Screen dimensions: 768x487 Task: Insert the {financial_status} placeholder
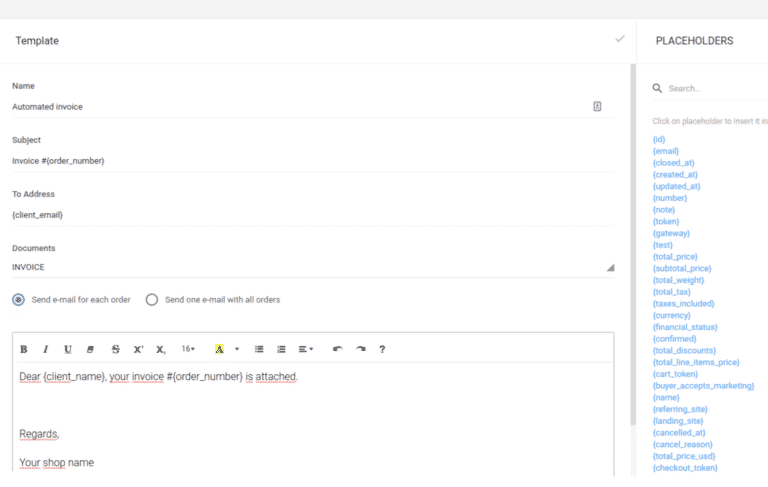pyautogui.click(x=685, y=327)
